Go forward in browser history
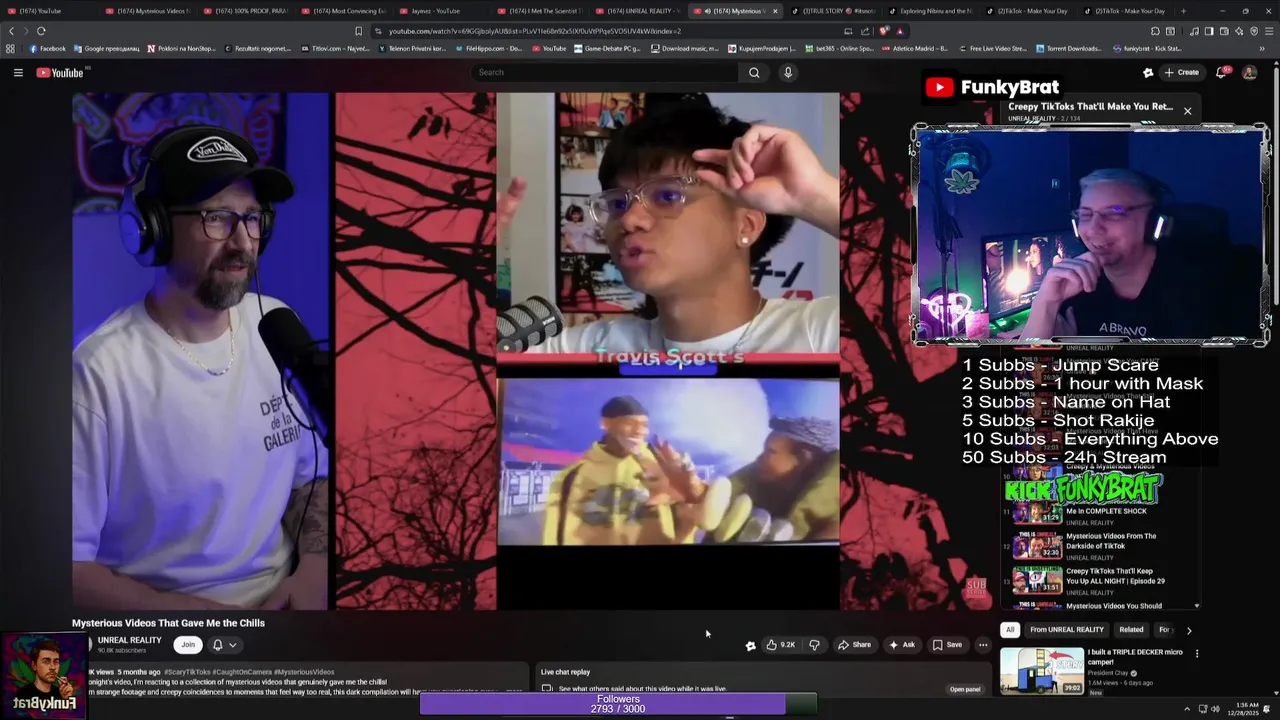 (26, 31)
